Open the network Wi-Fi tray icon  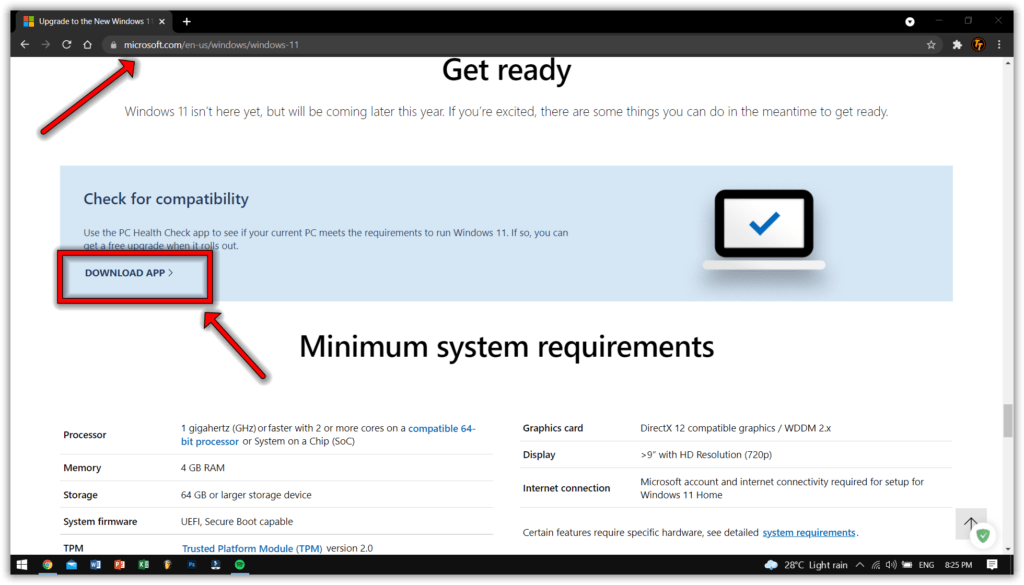pyautogui.click(x=876, y=565)
